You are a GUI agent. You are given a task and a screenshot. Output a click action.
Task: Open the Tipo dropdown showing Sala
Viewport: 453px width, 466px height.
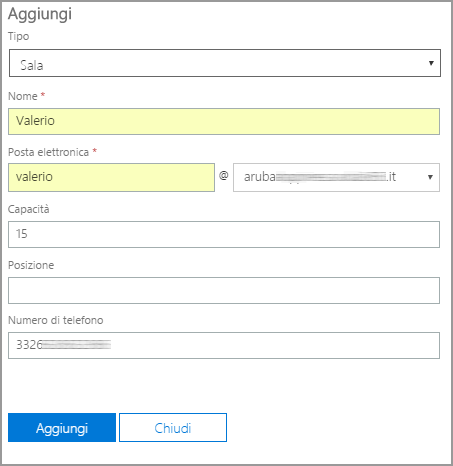coord(225,63)
